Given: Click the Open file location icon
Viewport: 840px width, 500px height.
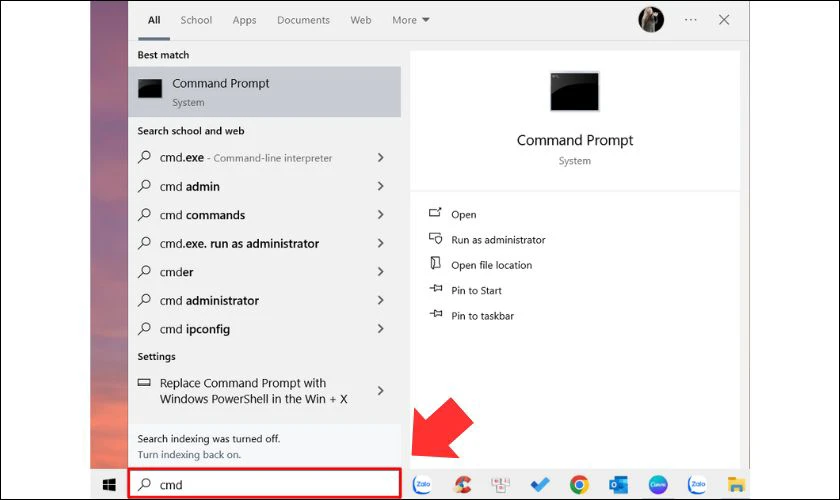Looking at the screenshot, I should click(x=436, y=263).
